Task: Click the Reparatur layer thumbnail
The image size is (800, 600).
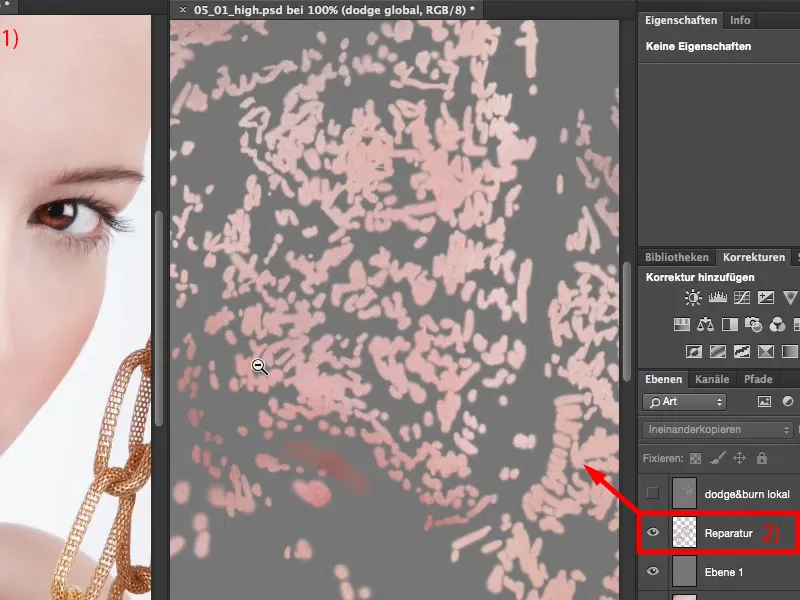Action: click(x=685, y=532)
